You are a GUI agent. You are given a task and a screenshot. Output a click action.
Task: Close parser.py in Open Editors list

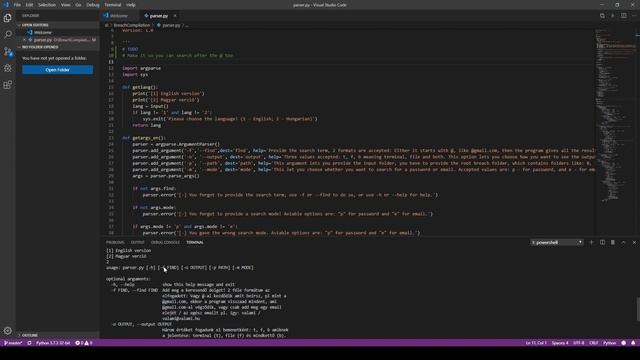(25, 40)
